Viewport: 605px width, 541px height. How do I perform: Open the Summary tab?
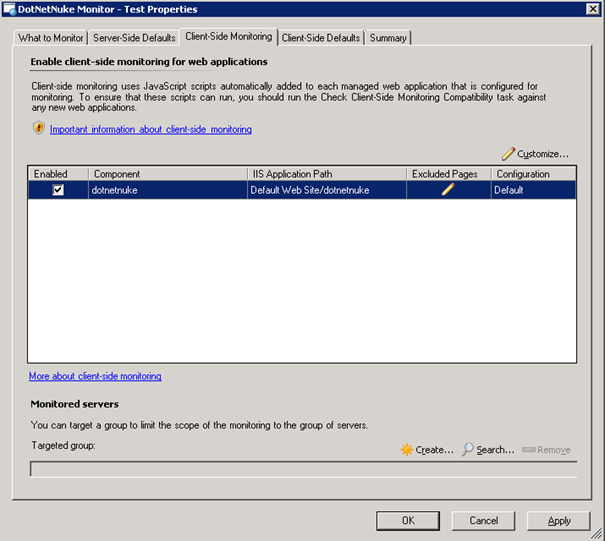pyautogui.click(x=388, y=38)
